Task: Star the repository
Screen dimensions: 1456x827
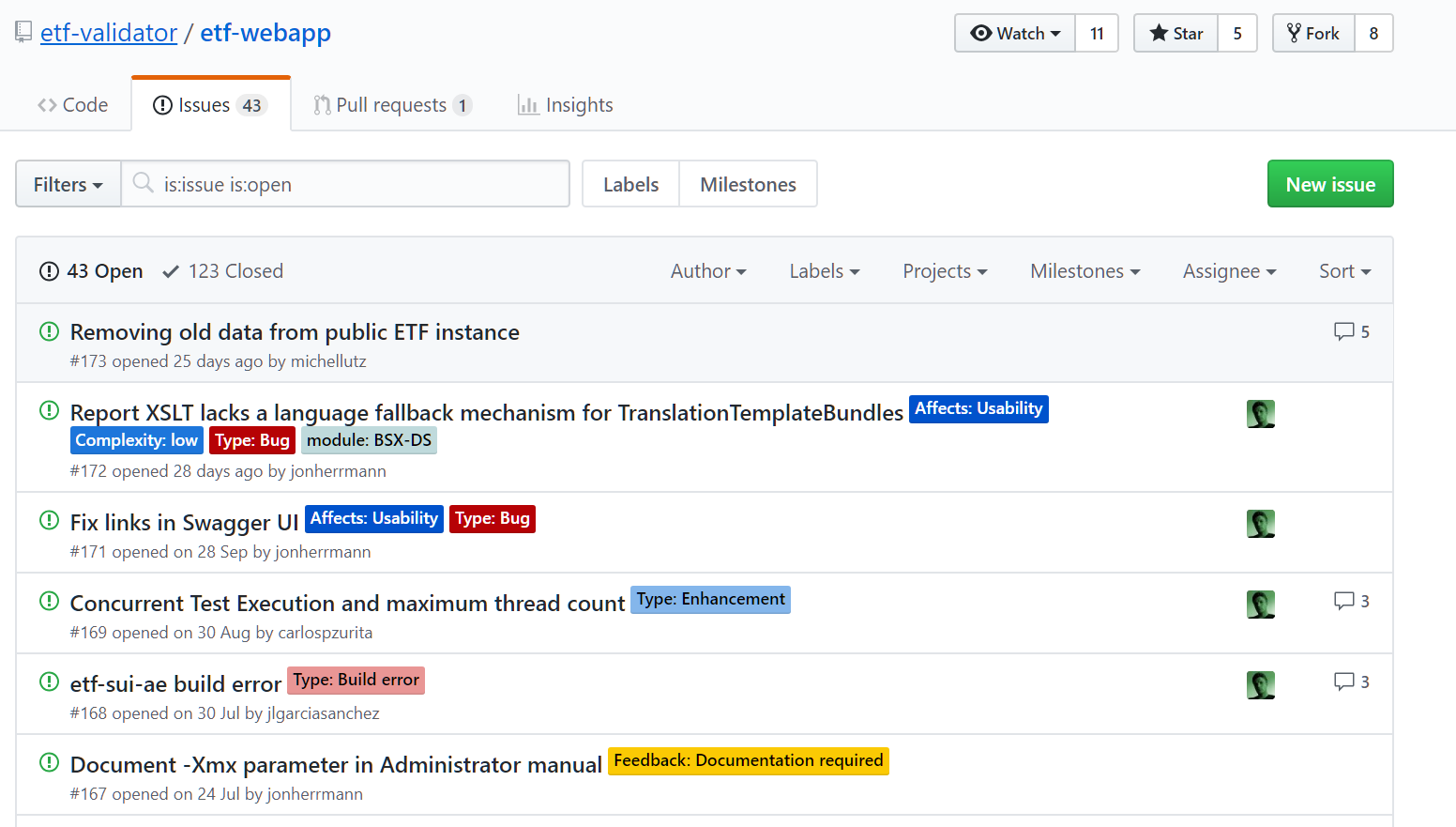Action: point(1176,33)
